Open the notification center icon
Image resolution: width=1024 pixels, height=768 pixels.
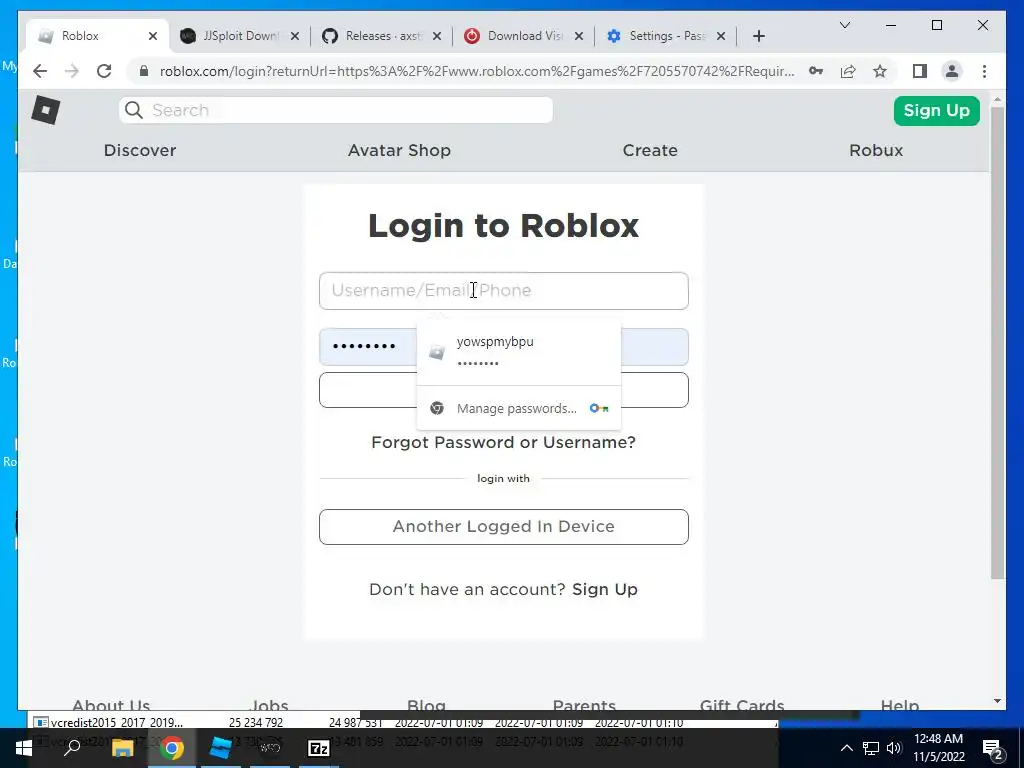click(993, 749)
